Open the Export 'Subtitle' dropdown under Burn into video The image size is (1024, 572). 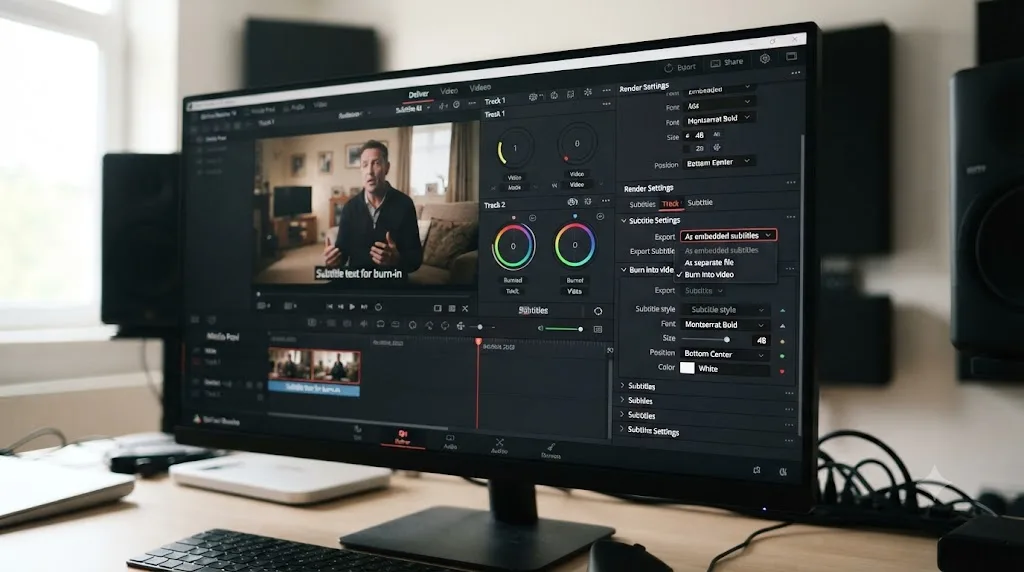tap(703, 291)
